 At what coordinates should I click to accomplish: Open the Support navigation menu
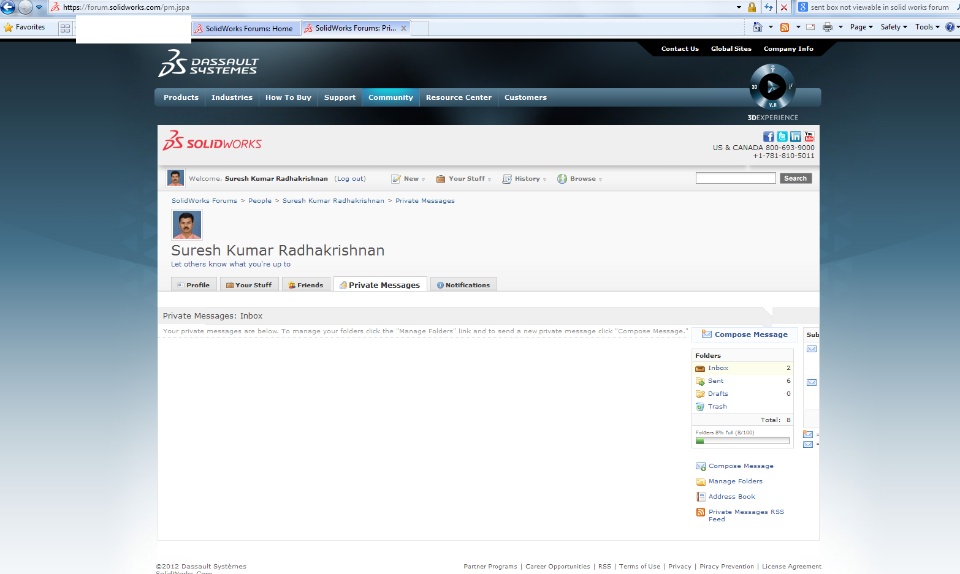click(340, 97)
